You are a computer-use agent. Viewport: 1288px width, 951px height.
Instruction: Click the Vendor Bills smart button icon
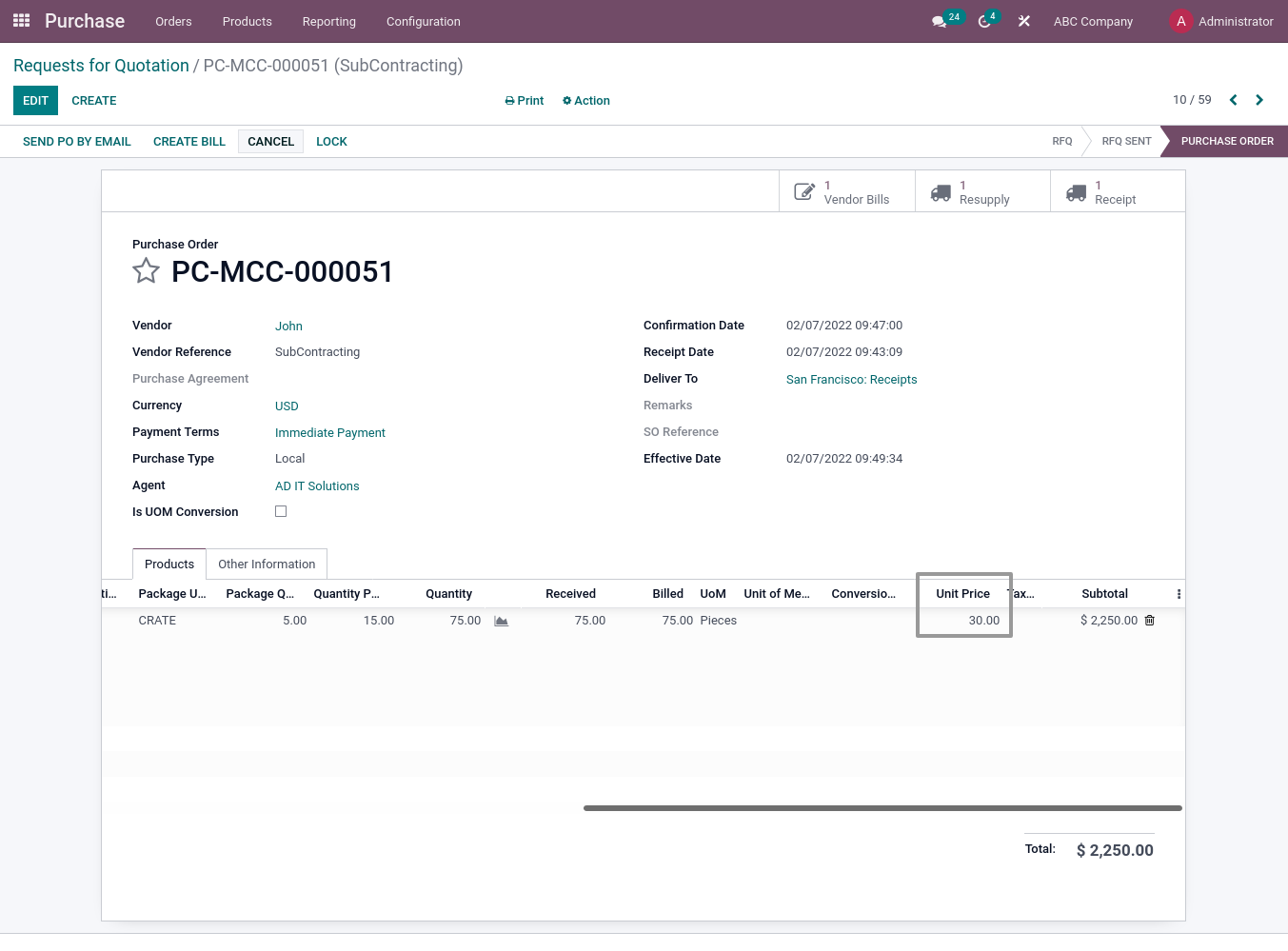(804, 190)
